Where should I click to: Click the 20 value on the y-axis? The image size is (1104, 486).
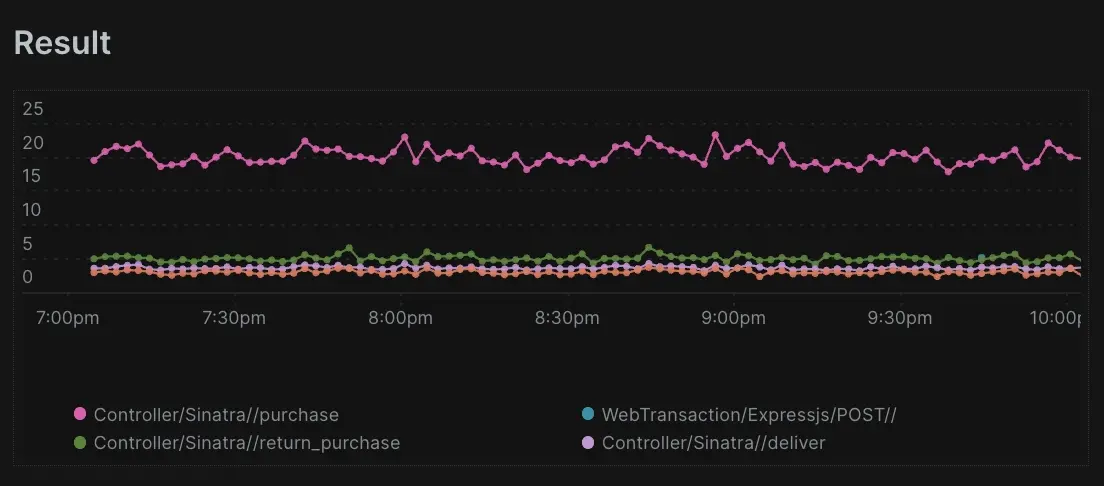33,143
